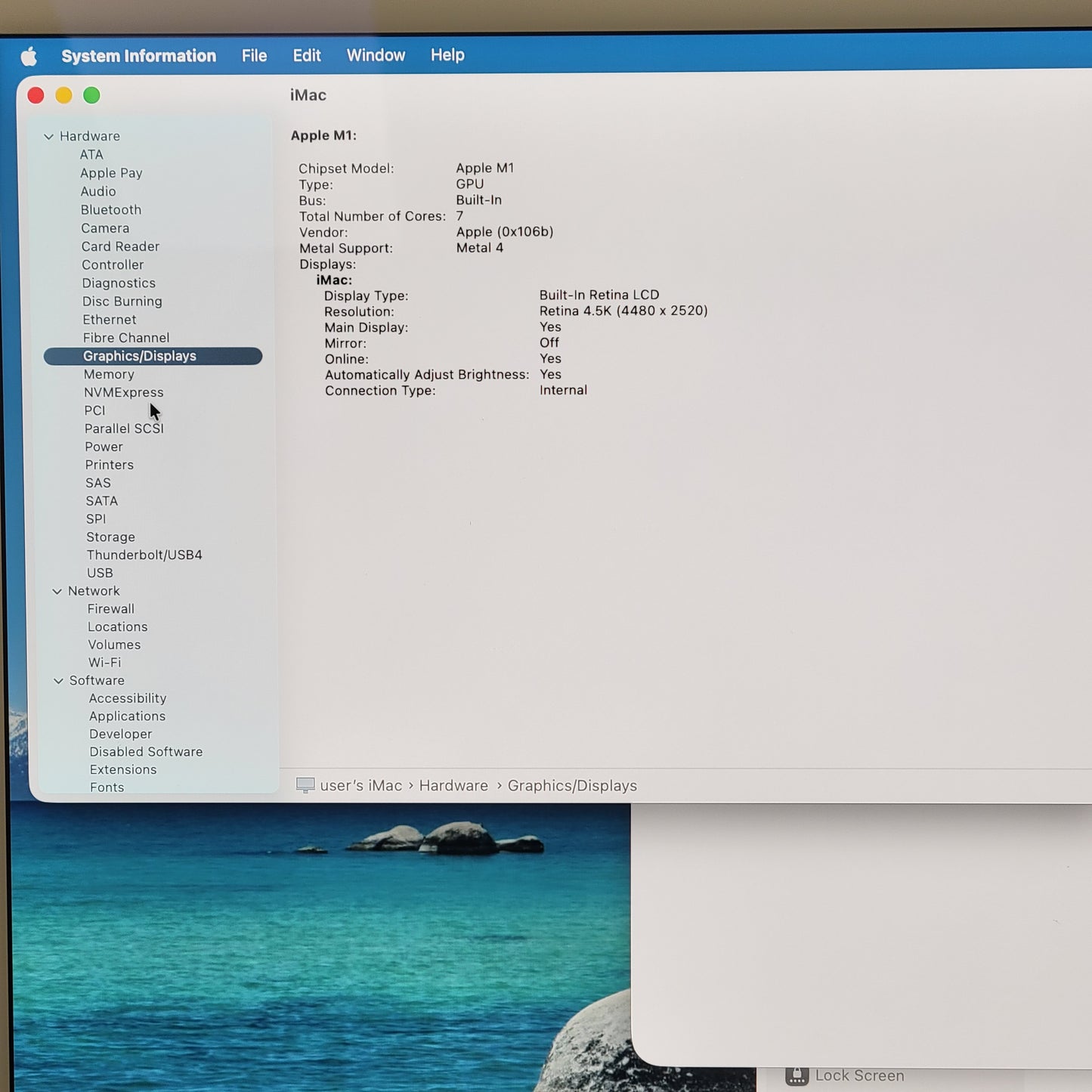This screenshot has width=1092, height=1092.
Task: Open the Apple menu
Action: (x=29, y=57)
